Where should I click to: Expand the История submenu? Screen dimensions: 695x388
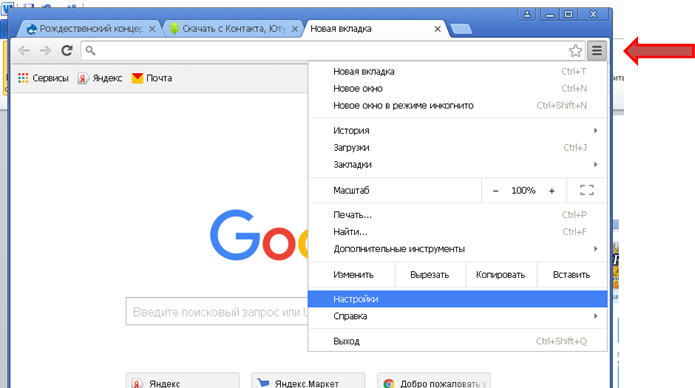(457, 130)
